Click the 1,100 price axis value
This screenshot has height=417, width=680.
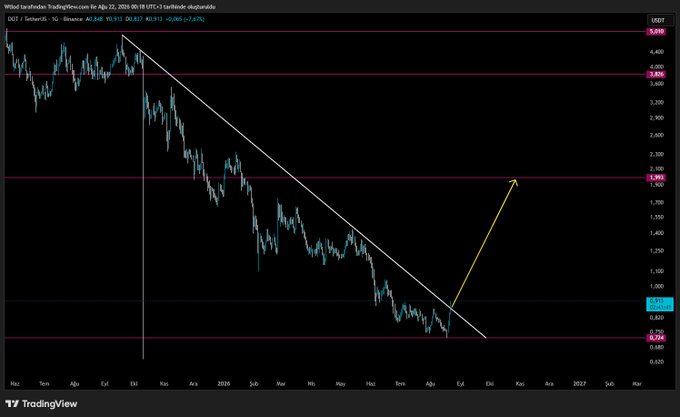pos(657,271)
